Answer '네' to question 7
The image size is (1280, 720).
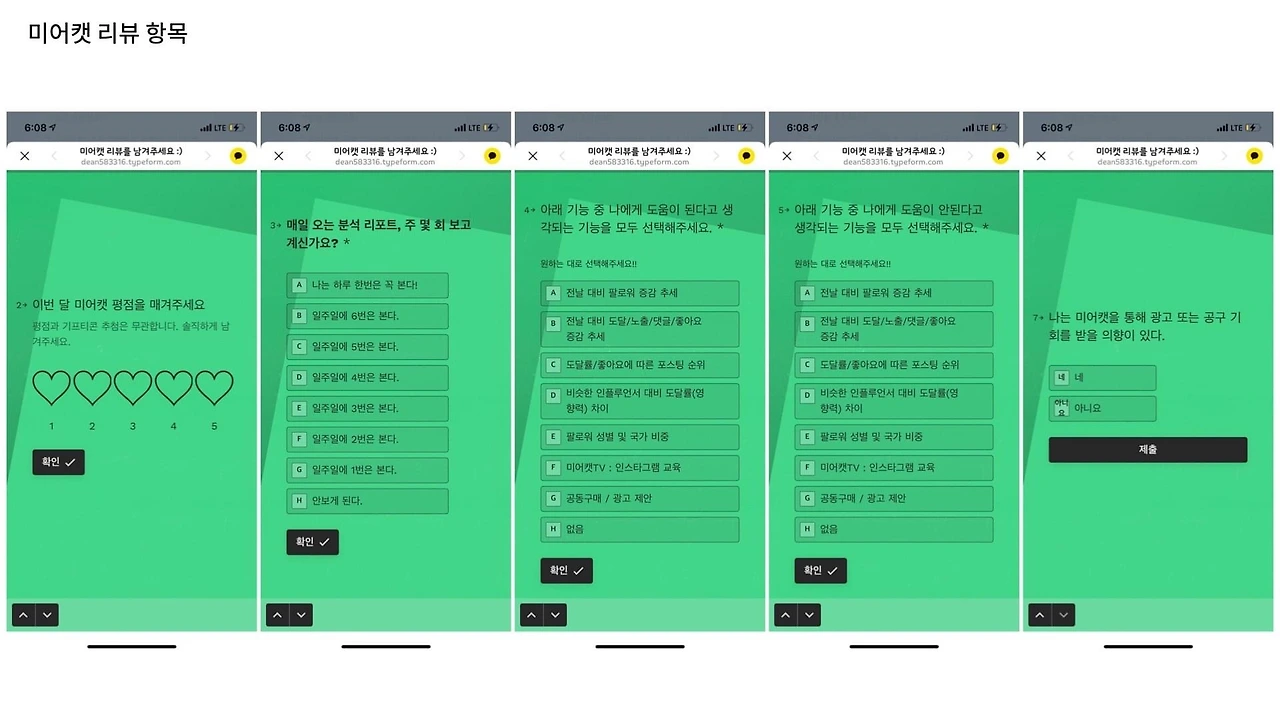pyautogui.click(x=1102, y=378)
